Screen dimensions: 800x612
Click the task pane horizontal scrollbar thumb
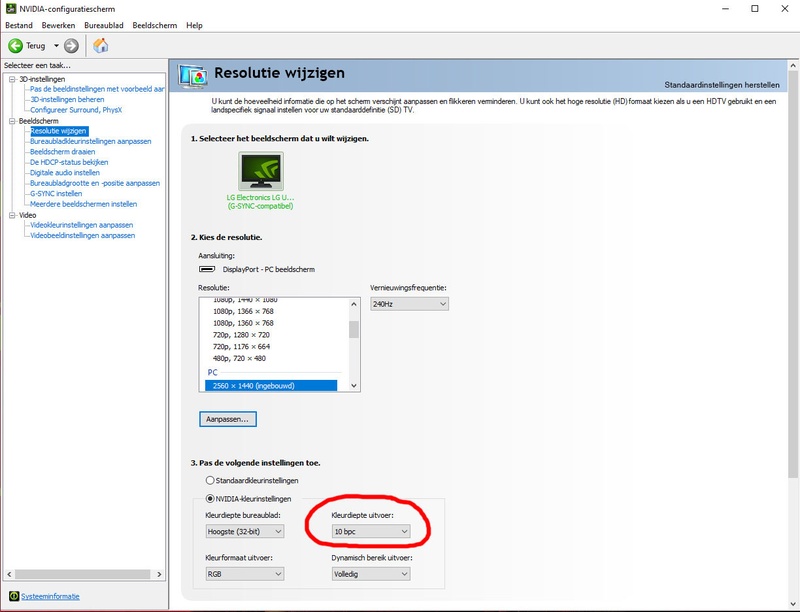82,574
